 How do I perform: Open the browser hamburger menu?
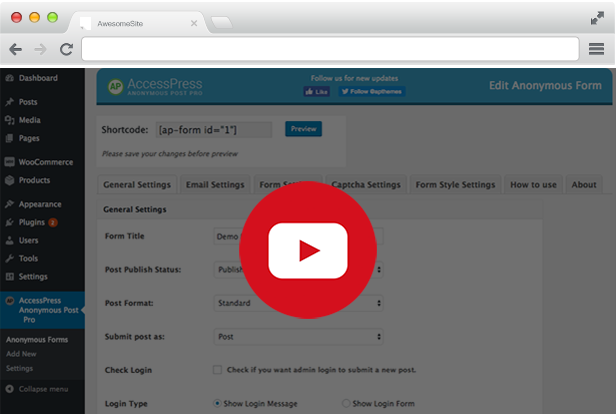[x=596, y=49]
